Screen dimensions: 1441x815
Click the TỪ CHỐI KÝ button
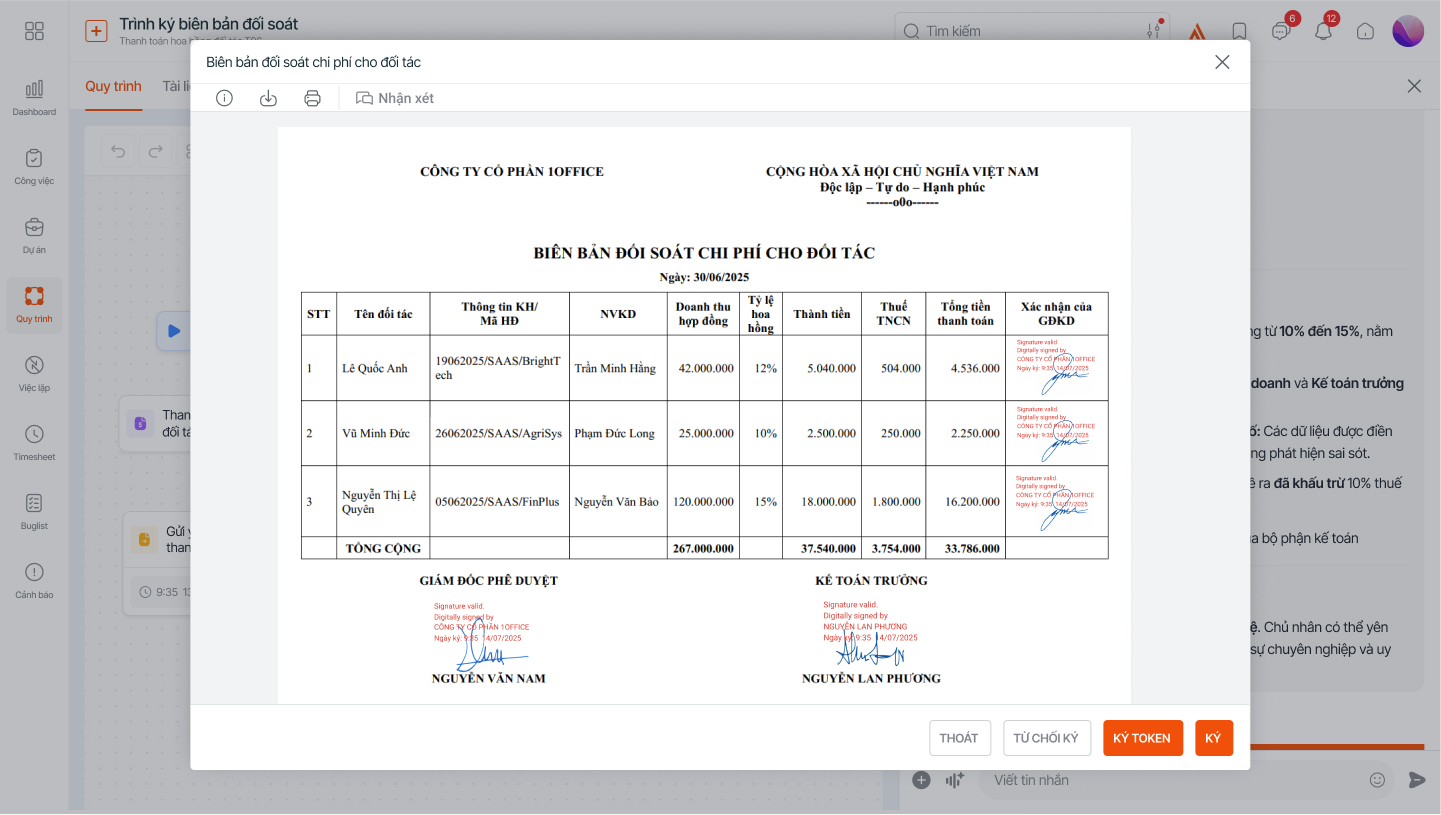point(1046,738)
